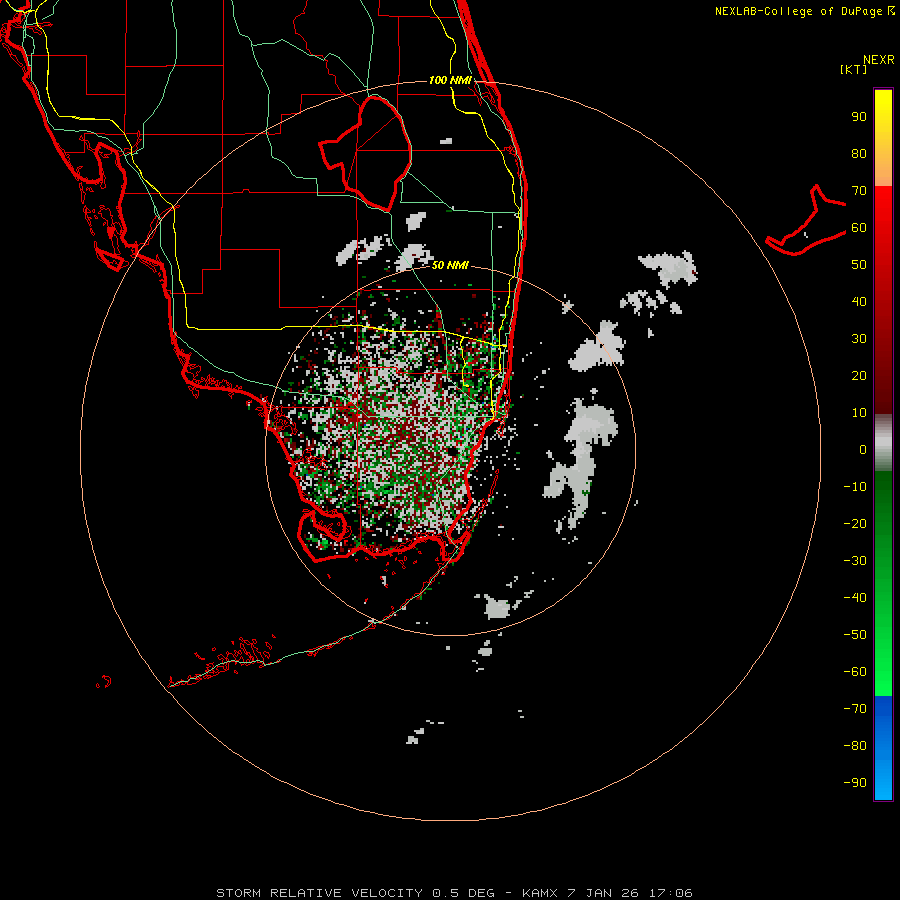Click the -40 scale value
The width and height of the screenshot is (900, 900).
pos(855,598)
